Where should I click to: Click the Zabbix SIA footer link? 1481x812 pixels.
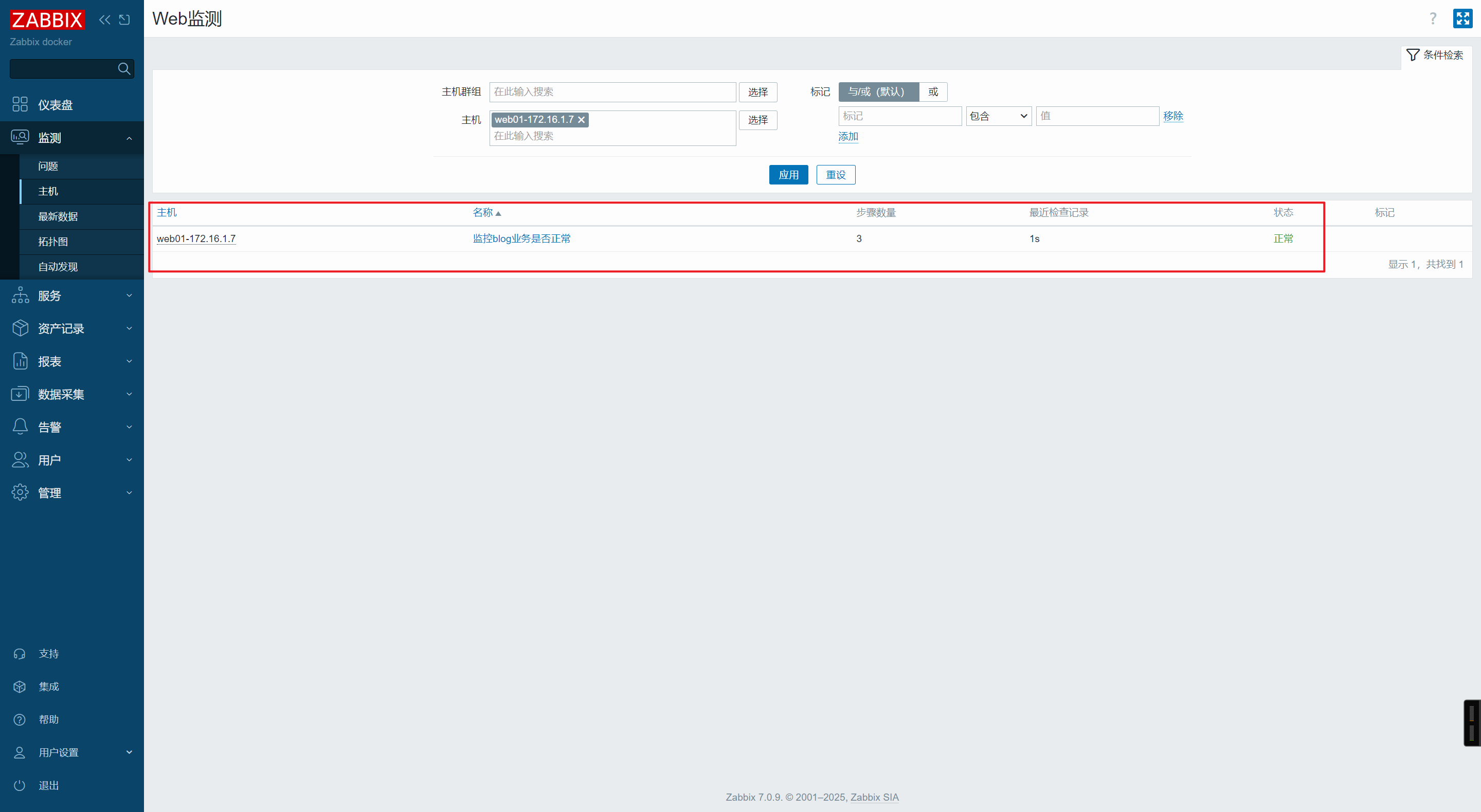[874, 798]
